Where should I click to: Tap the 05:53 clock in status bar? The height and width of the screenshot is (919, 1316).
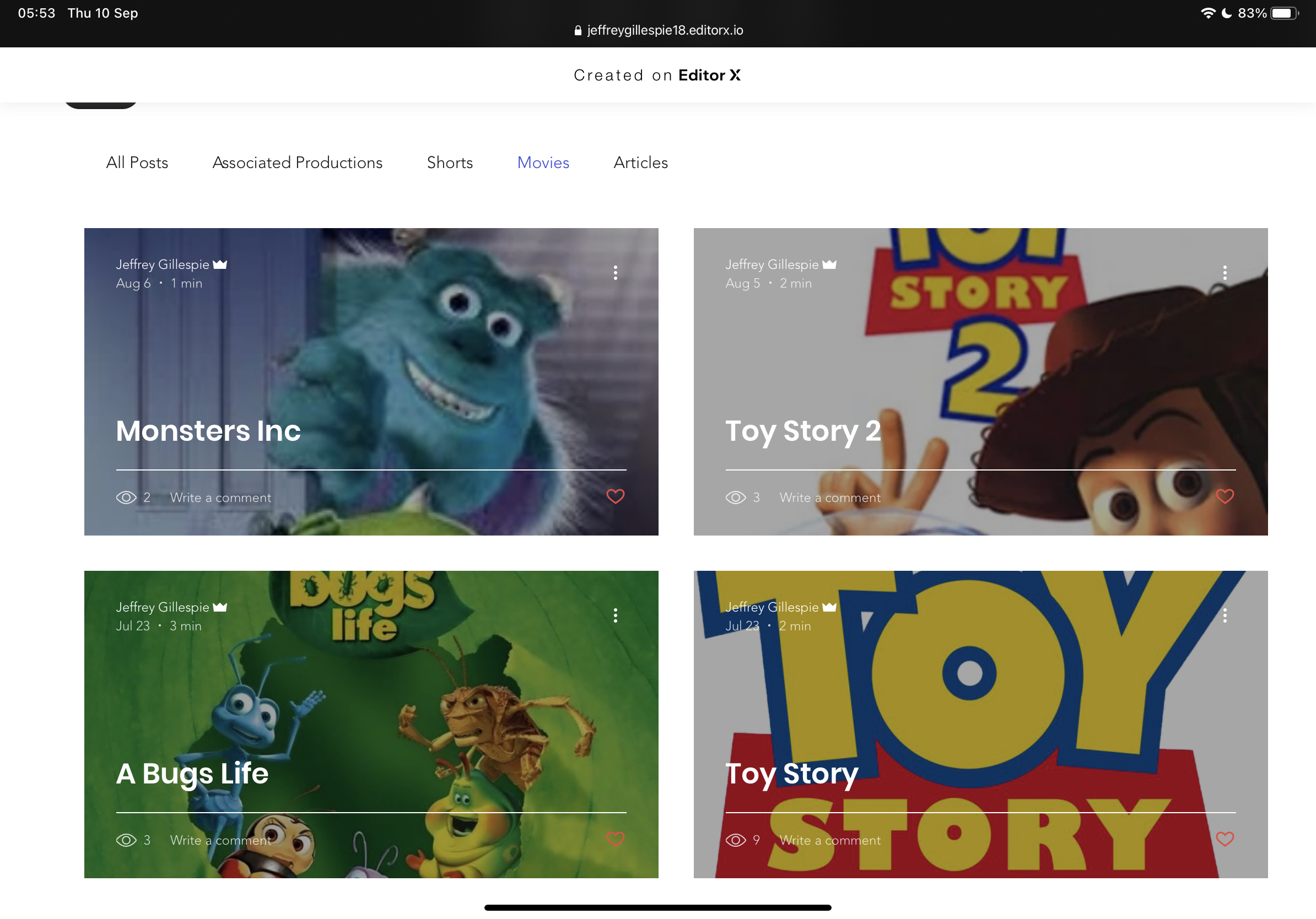tap(37, 13)
